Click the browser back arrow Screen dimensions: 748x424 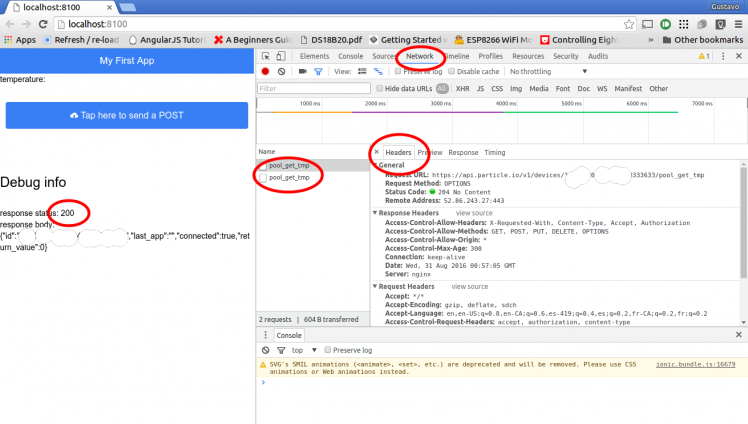pos(10,24)
